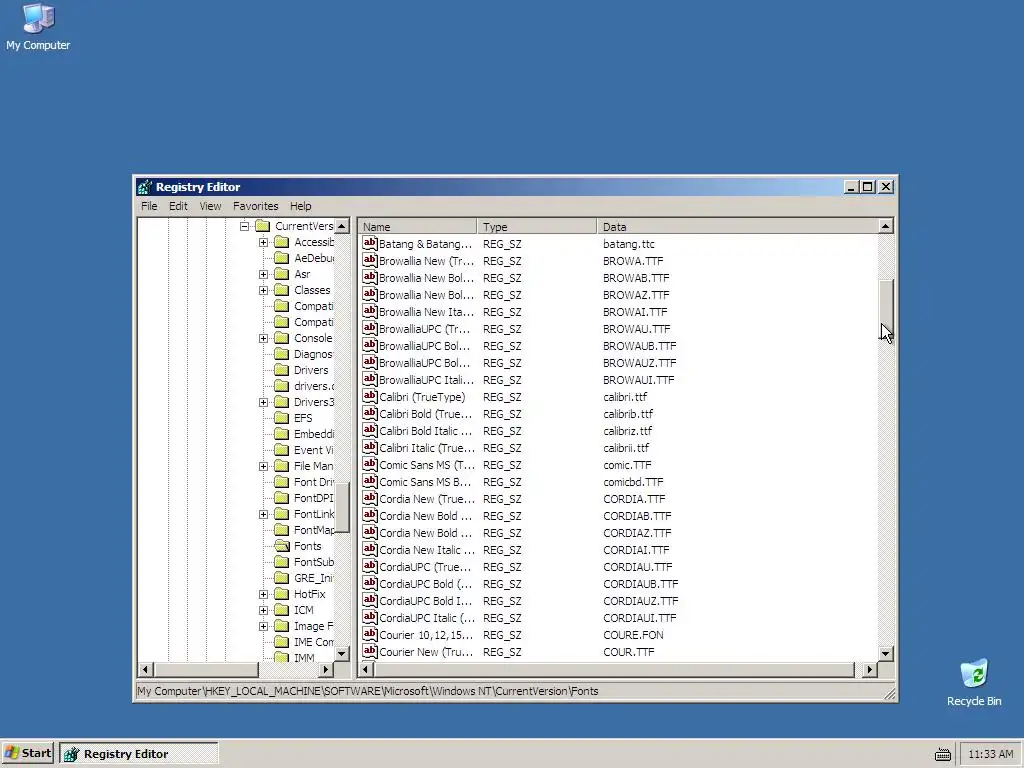Image resolution: width=1024 pixels, height=768 pixels.
Task: Click the ICM folder icon
Action: point(281,609)
